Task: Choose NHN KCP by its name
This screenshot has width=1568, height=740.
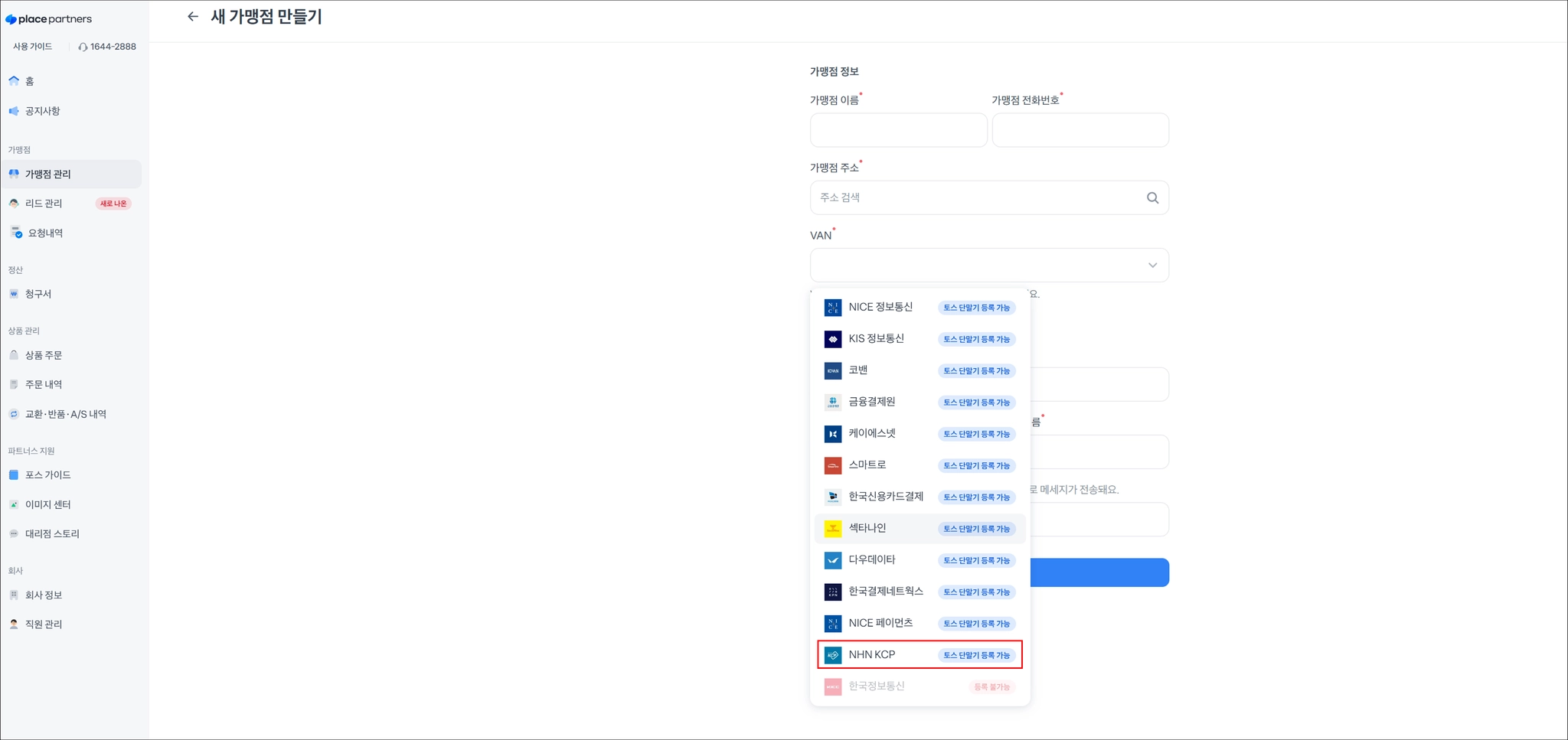Action: 872,654
